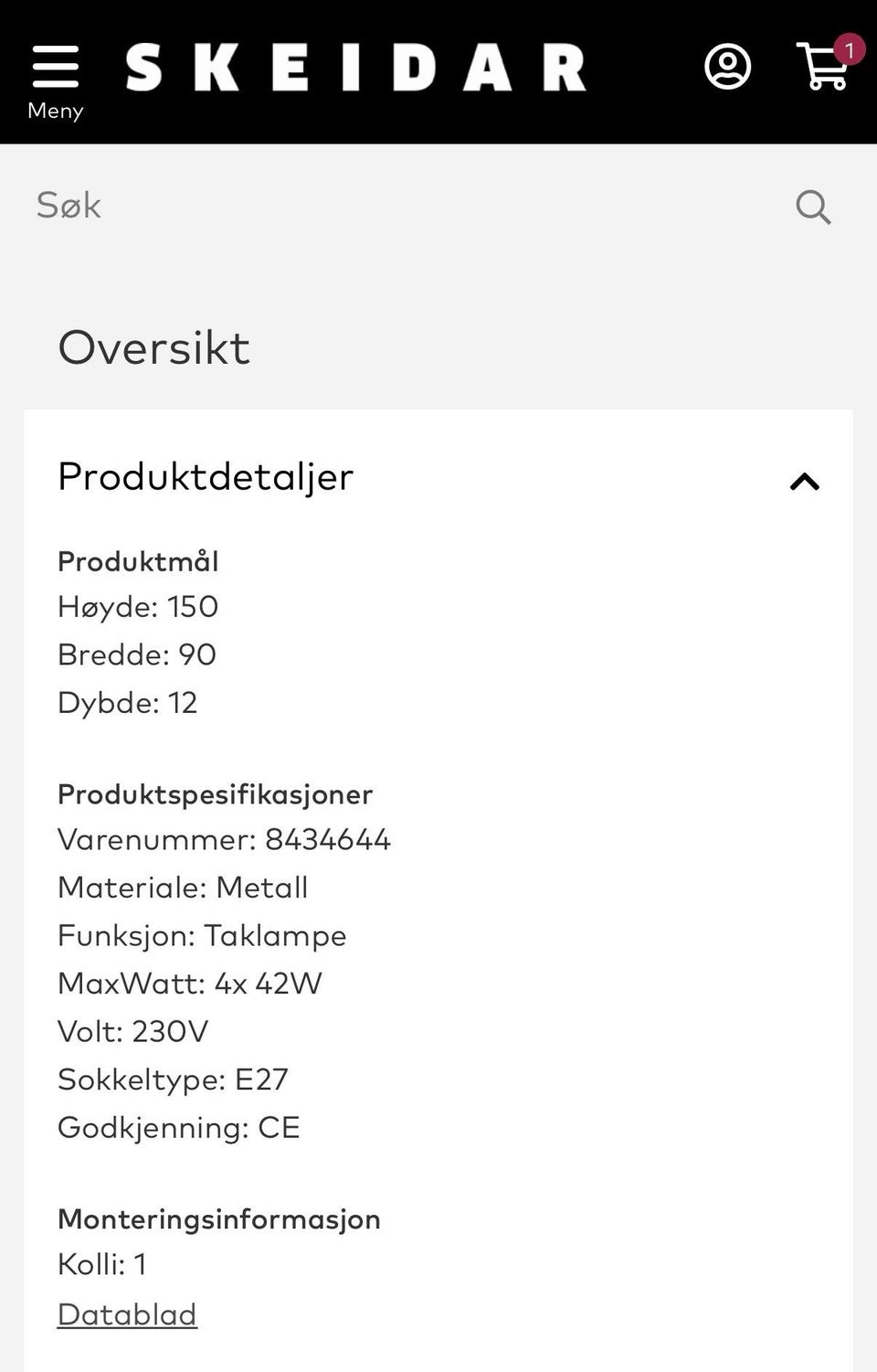Click the Produktdetaljer section title
Image resolution: width=877 pixels, height=1372 pixels.
pyautogui.click(x=206, y=476)
